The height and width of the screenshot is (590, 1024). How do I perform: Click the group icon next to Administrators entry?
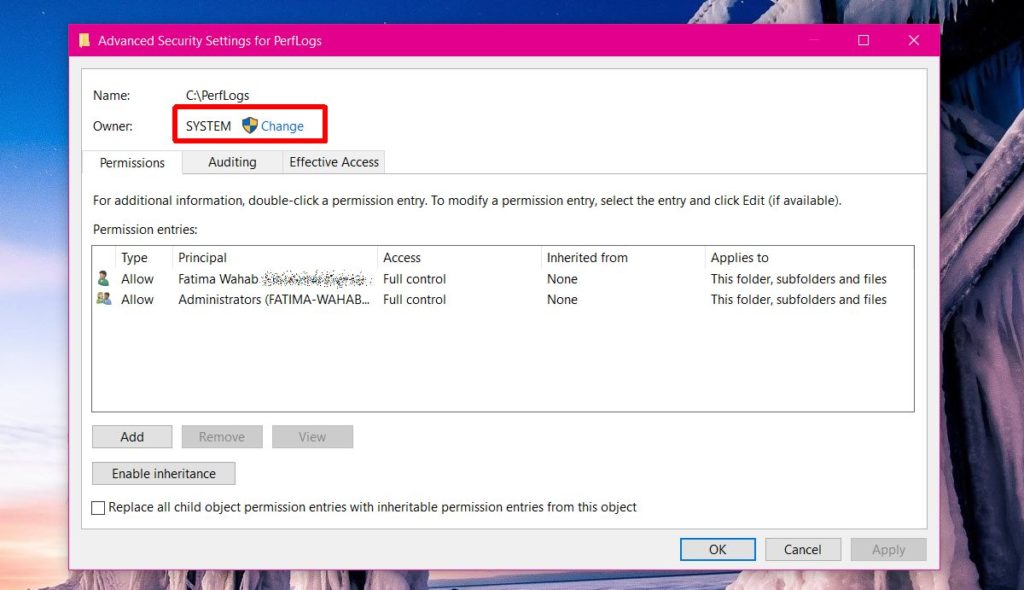[104, 299]
